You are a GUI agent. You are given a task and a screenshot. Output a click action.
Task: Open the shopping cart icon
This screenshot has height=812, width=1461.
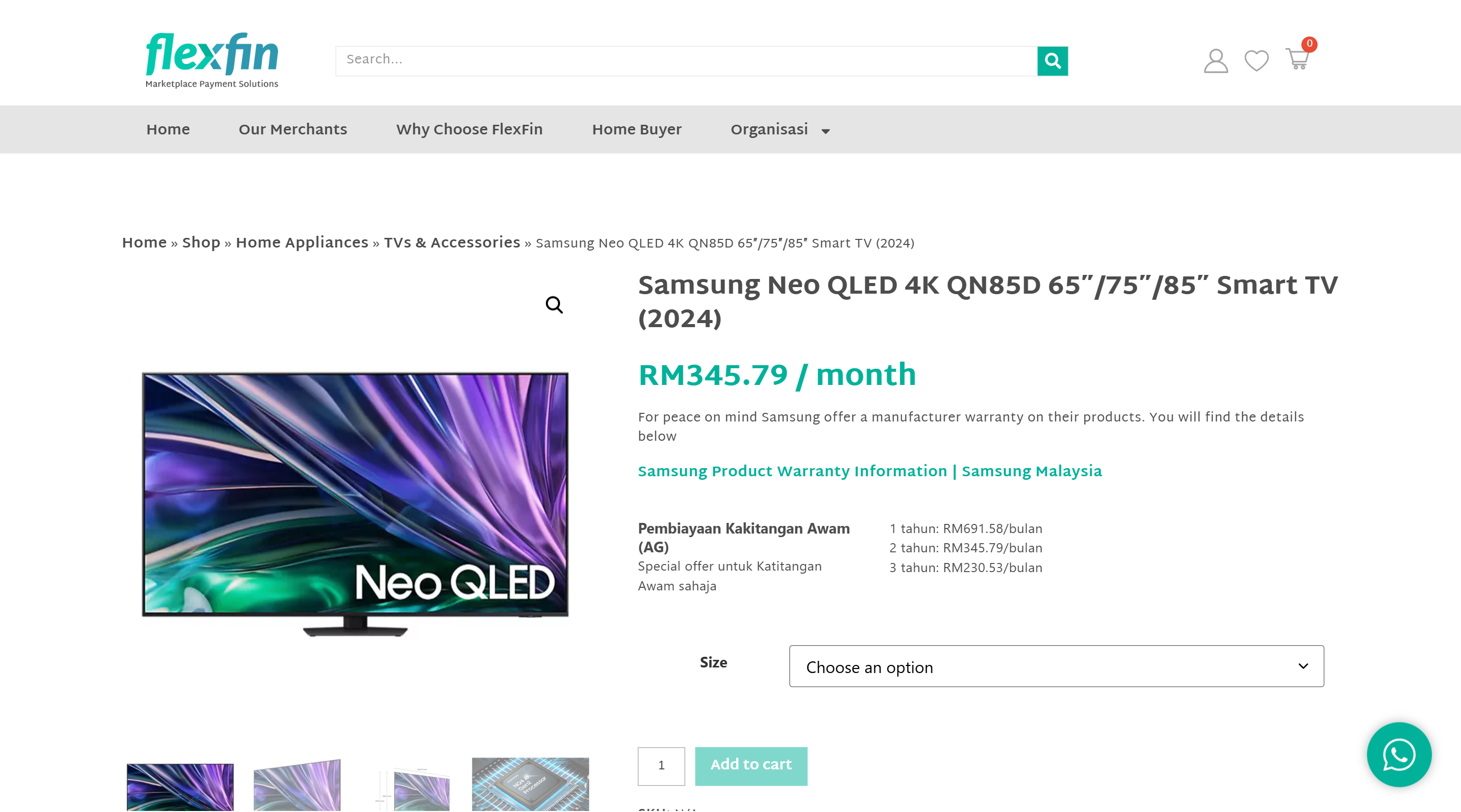[x=1297, y=59]
